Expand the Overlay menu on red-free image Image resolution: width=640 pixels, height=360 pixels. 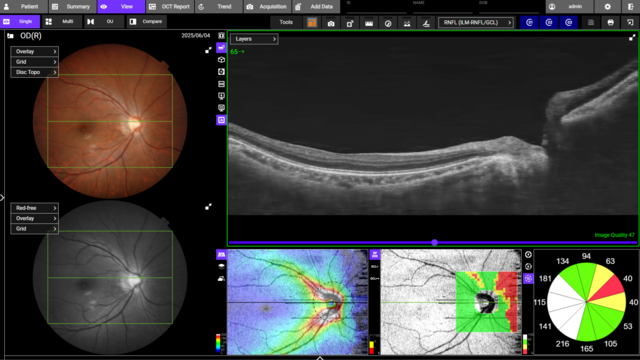[x=35, y=218]
